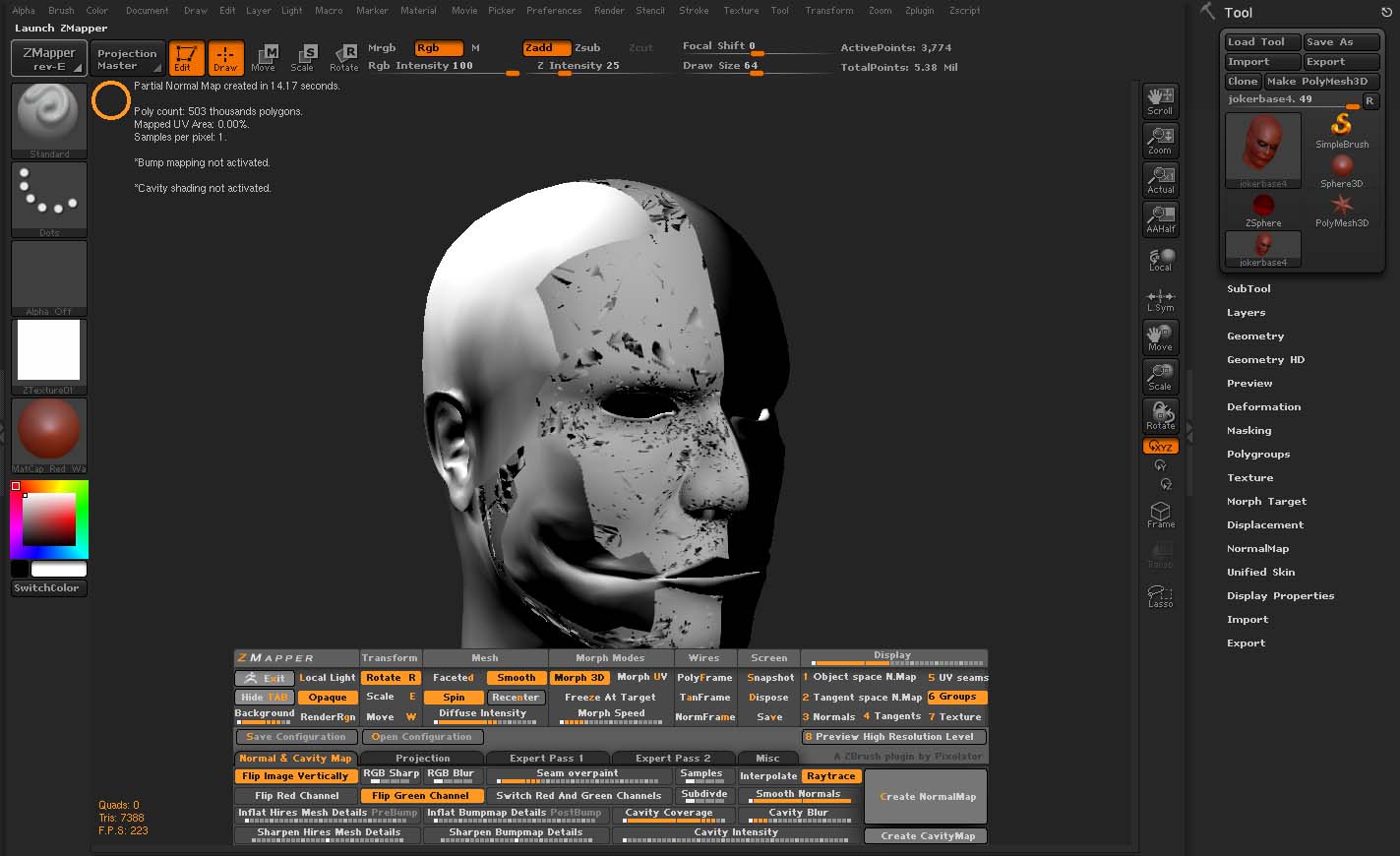Expand the Masking subpalette

(x=1248, y=431)
